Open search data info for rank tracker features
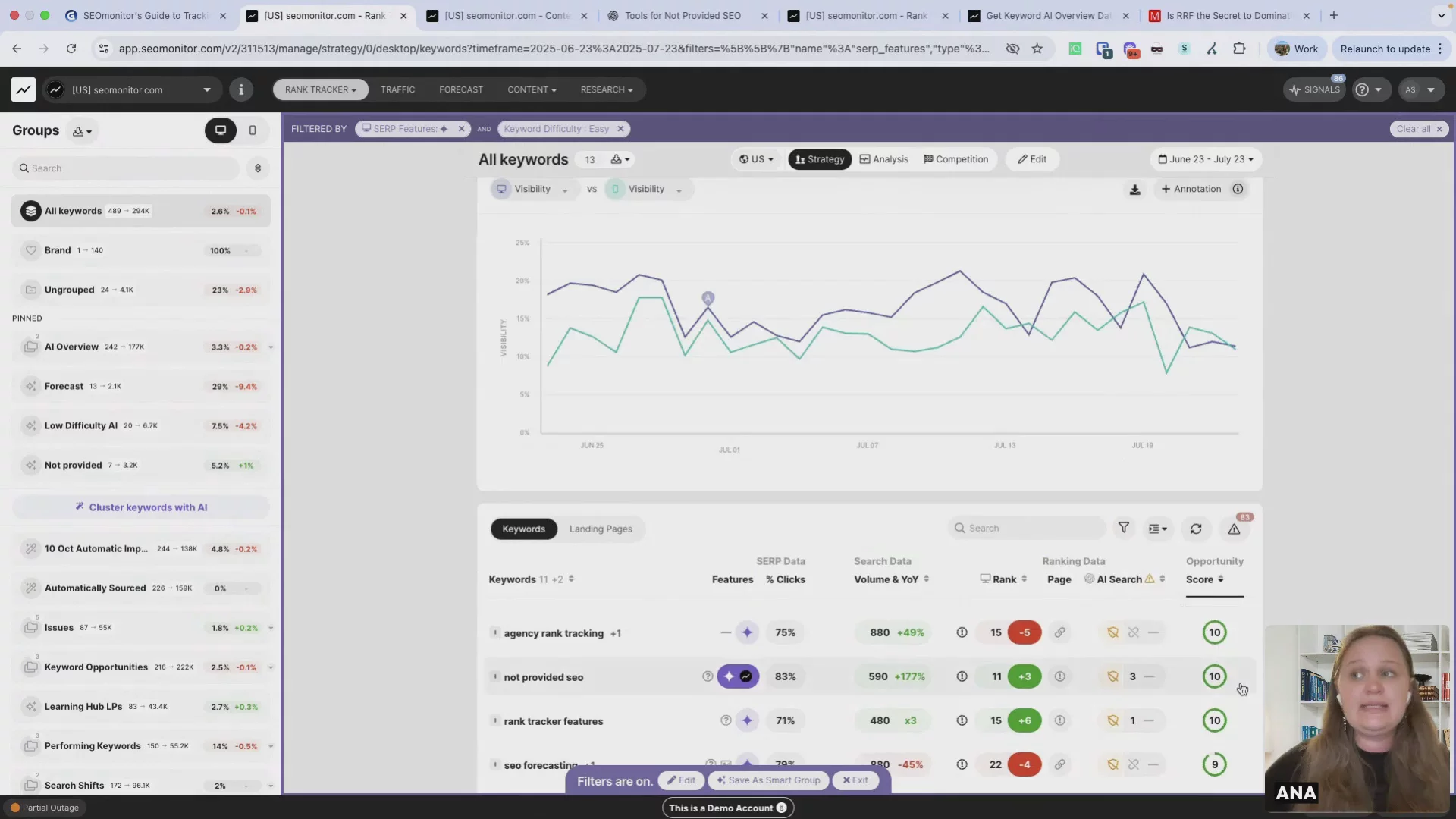Image resolution: width=1456 pixels, height=819 pixels. (962, 720)
